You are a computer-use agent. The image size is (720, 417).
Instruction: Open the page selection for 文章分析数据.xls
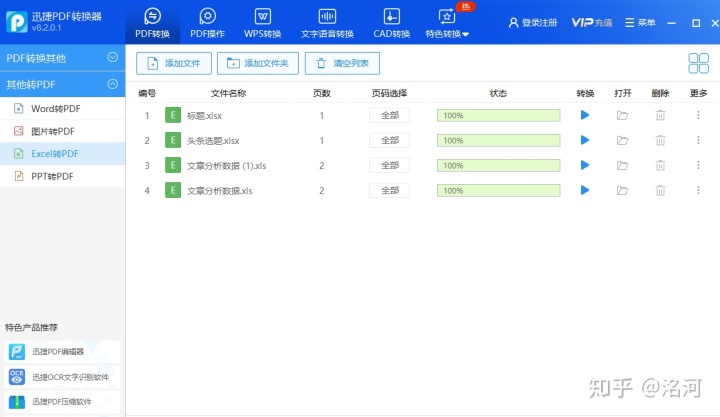389,190
